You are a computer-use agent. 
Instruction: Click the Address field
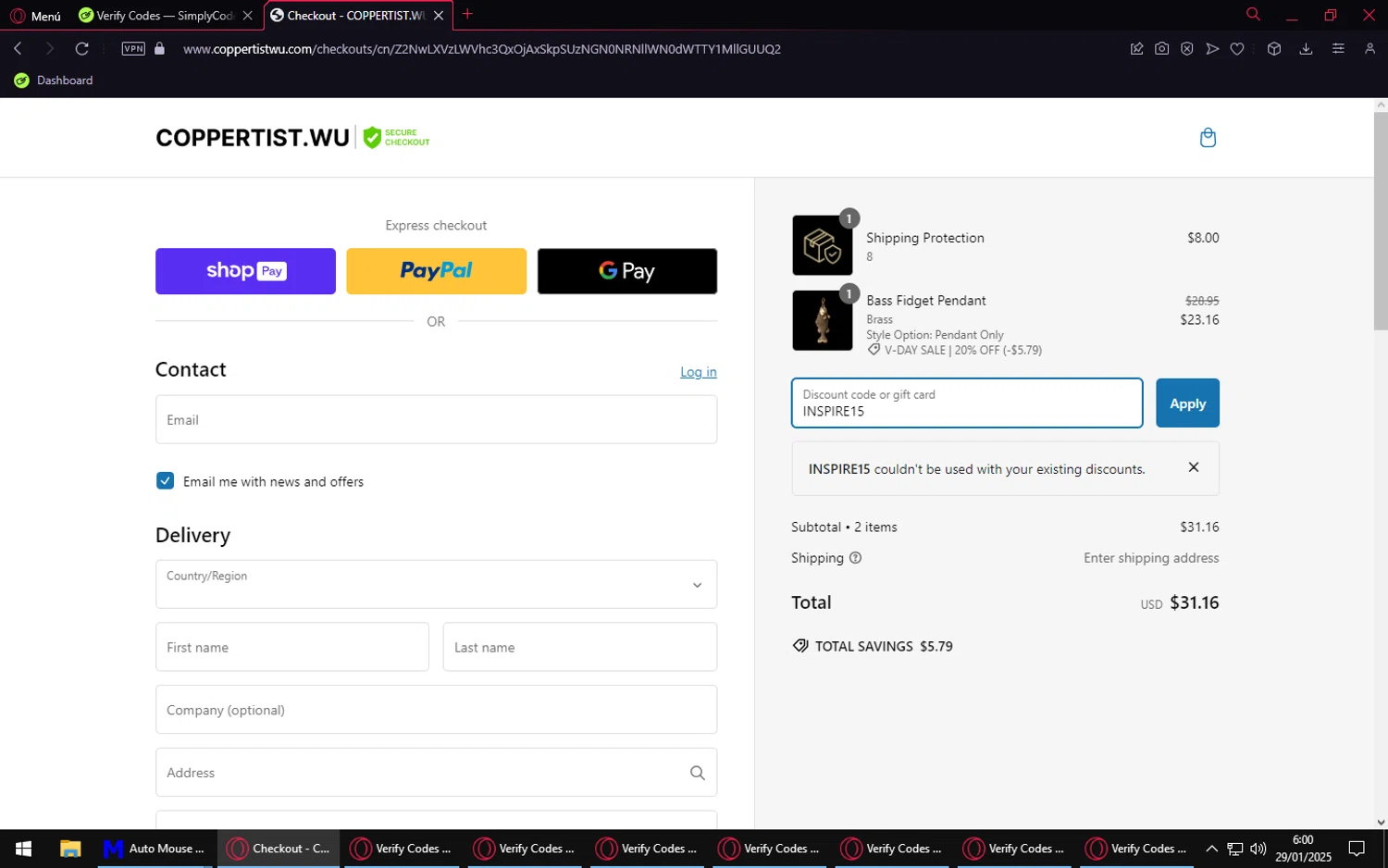(x=436, y=773)
